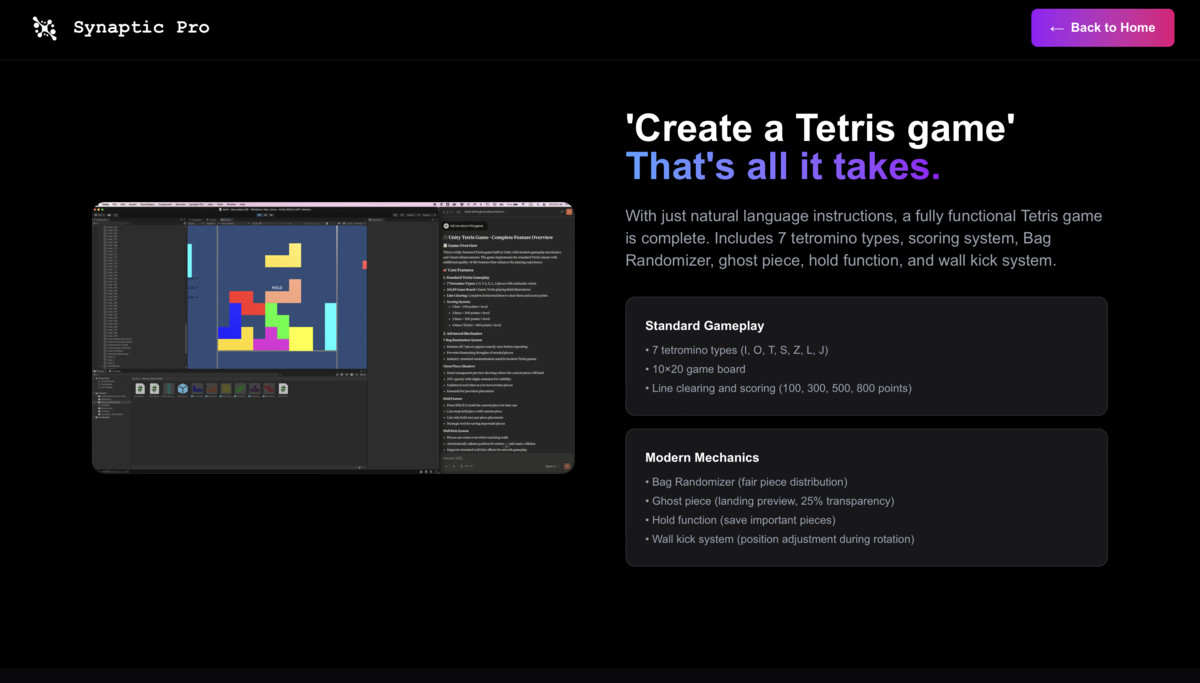Click the Synaptic Pro logo icon
The width and height of the screenshot is (1200, 683).
click(44, 27)
